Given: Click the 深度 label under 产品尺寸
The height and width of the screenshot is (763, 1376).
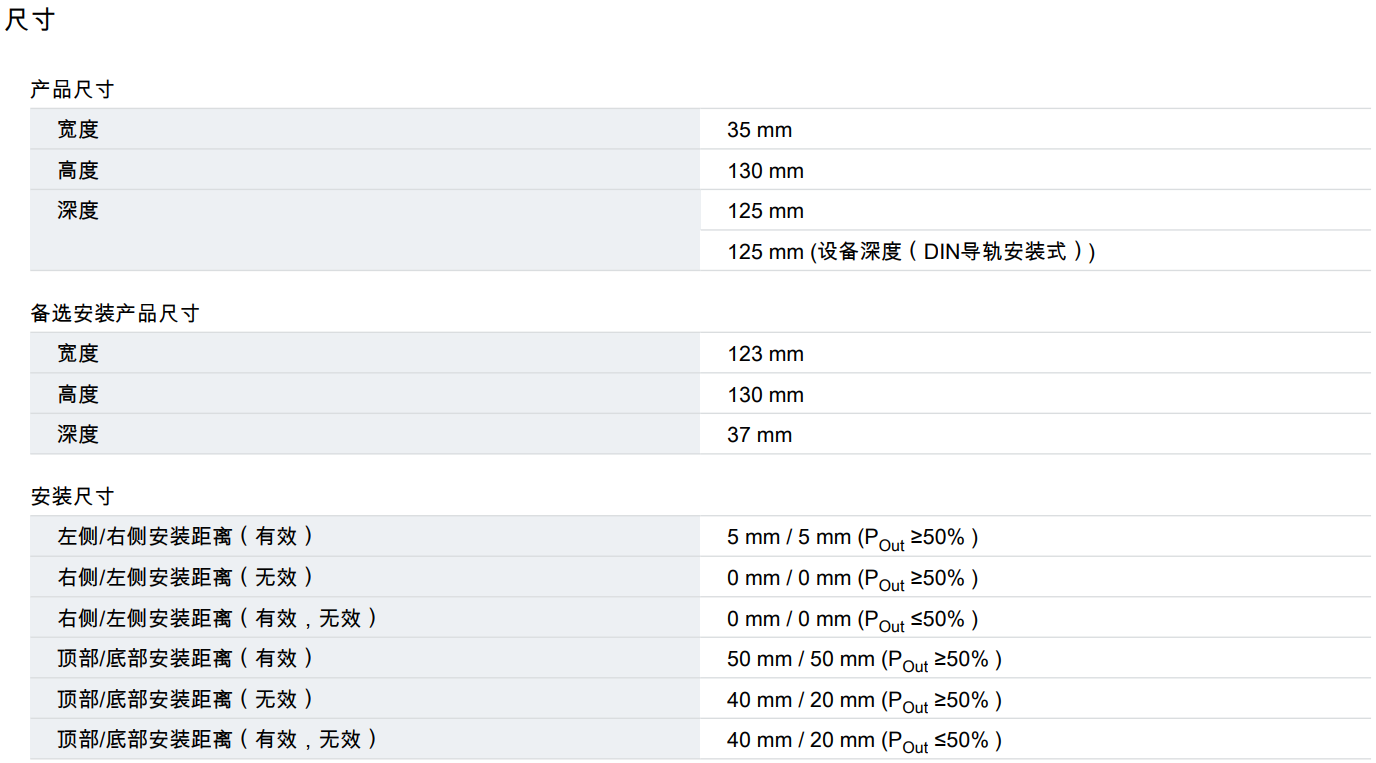Looking at the screenshot, I should point(78,211).
